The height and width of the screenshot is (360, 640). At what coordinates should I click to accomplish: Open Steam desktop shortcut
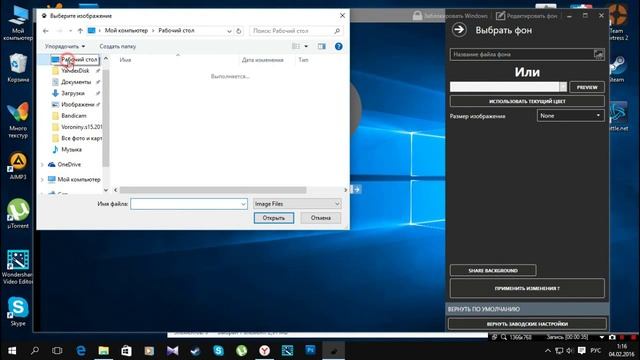click(x=617, y=69)
